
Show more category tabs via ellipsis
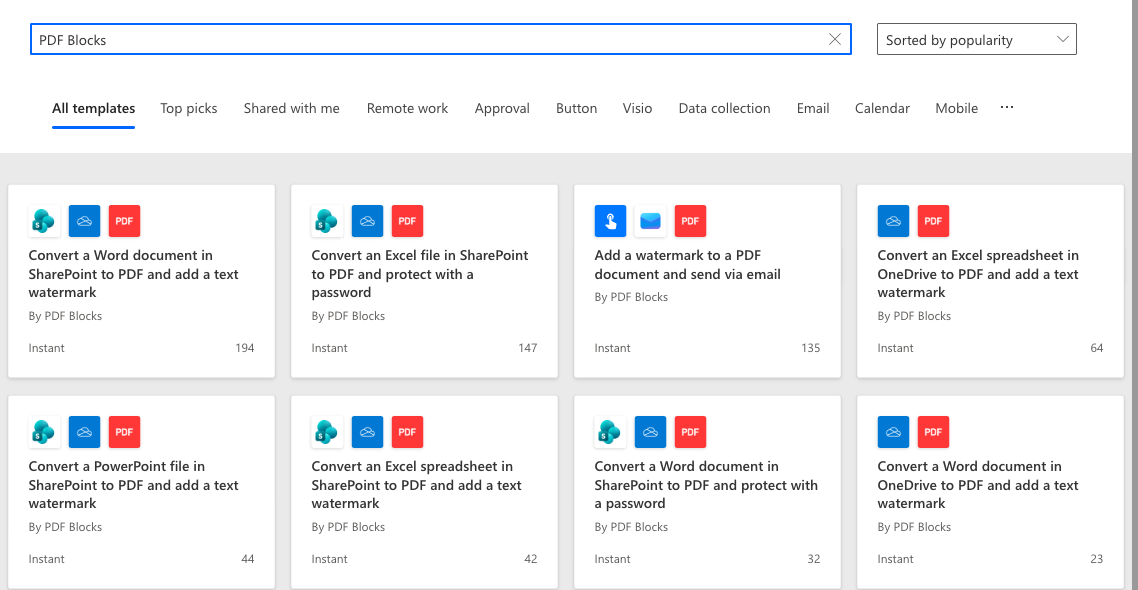1007,107
